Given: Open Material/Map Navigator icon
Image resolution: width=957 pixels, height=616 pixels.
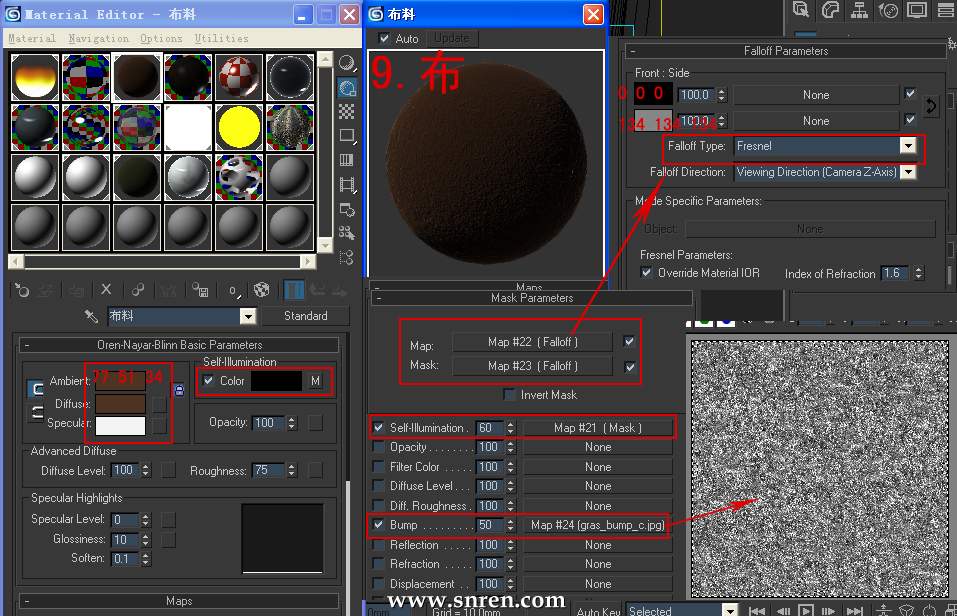Looking at the screenshot, I should (347, 257).
